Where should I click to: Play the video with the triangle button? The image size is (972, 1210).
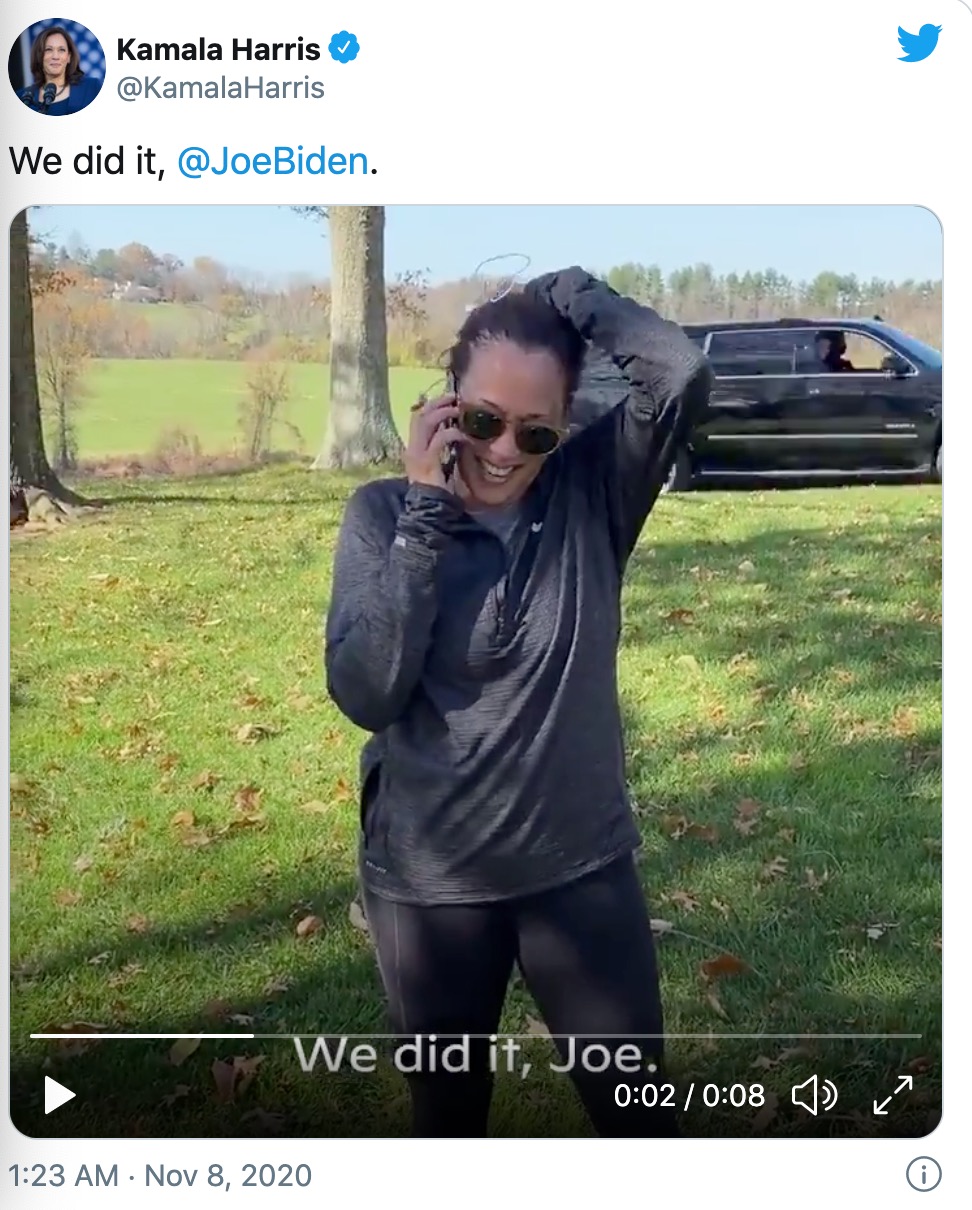60,1095
